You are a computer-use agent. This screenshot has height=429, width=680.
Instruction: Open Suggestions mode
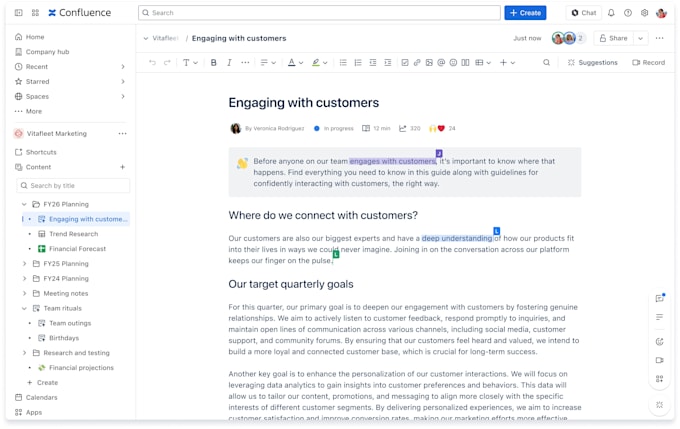592,62
